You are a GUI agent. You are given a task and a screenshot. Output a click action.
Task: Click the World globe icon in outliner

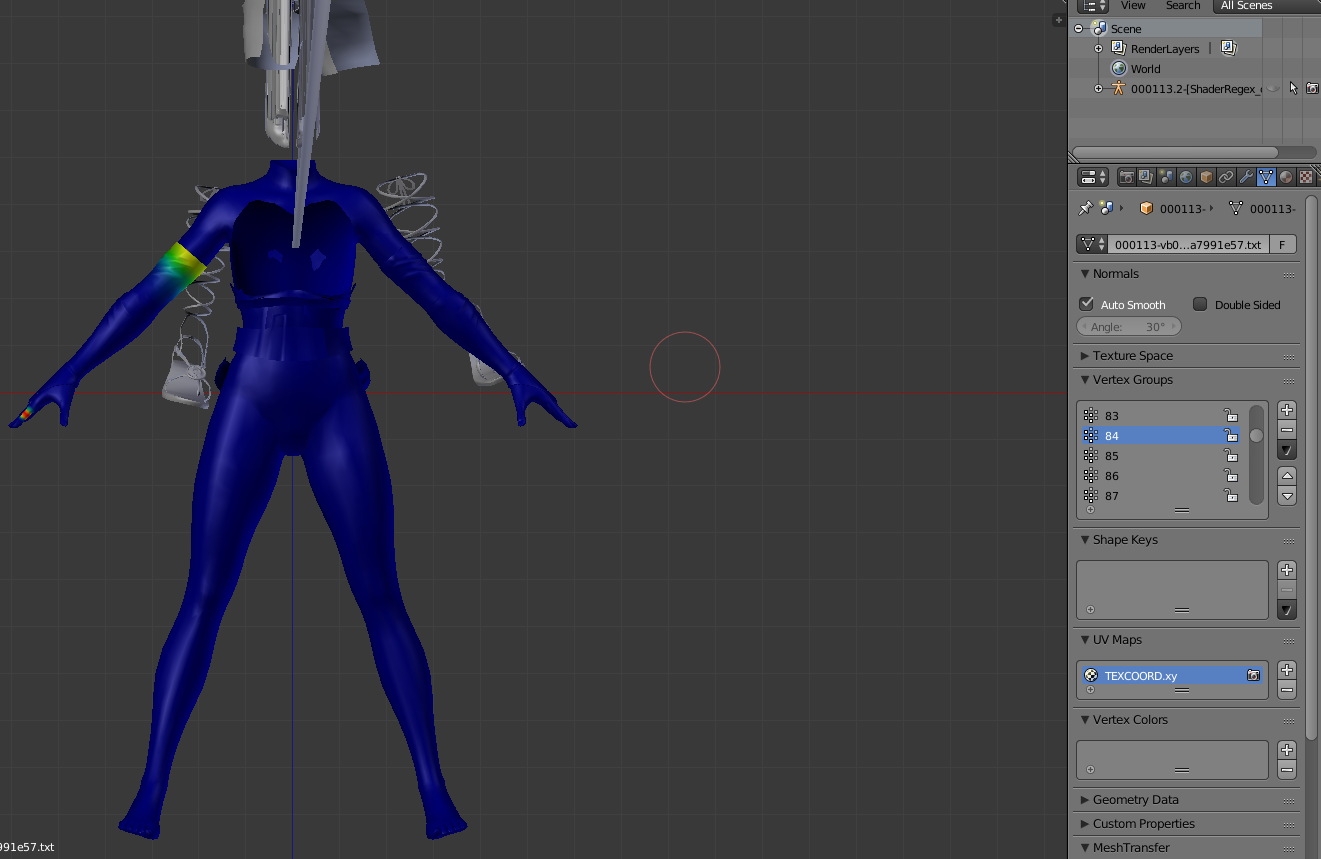[1119, 68]
